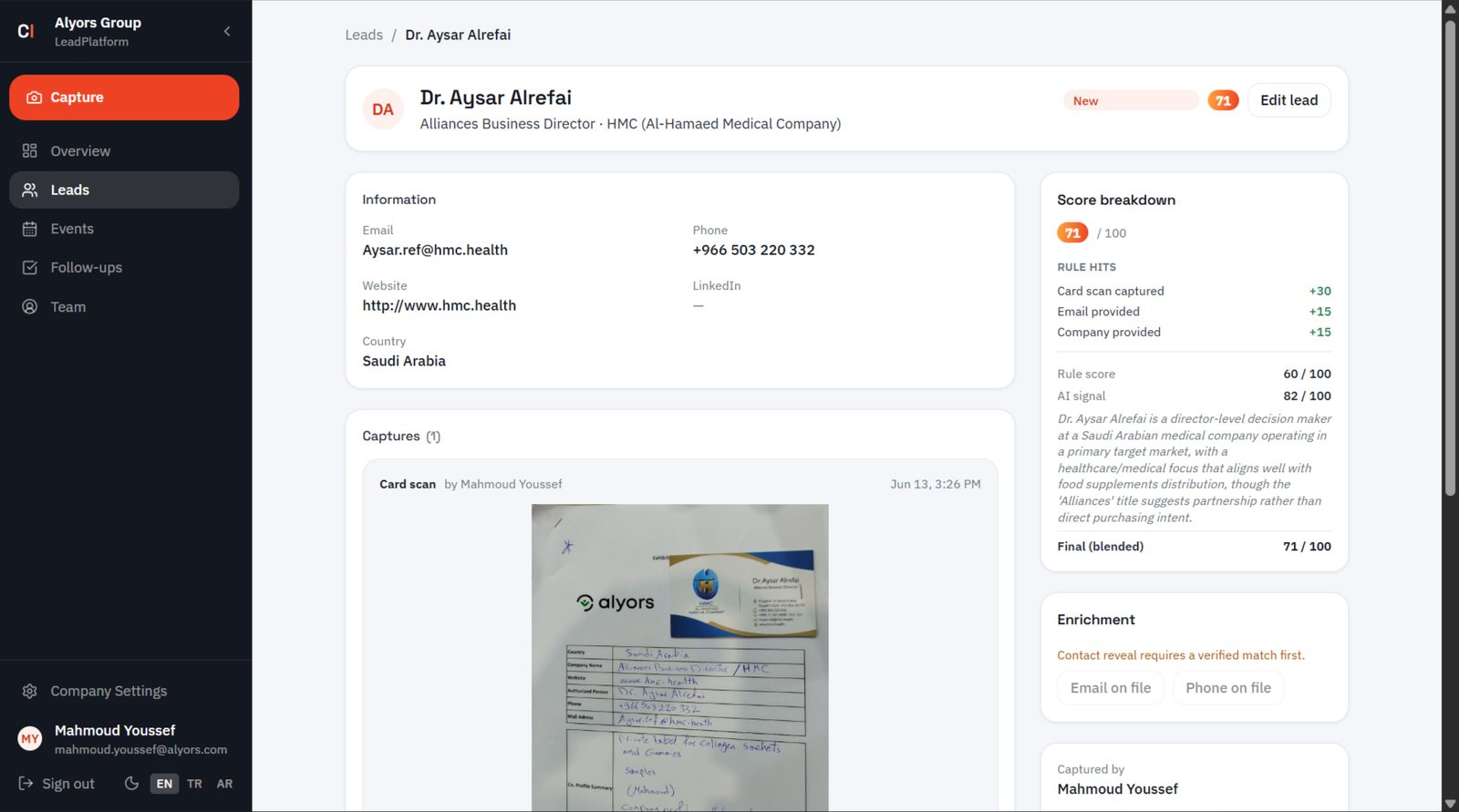
Task: Toggle dark mode with the moon icon
Action: (x=131, y=784)
